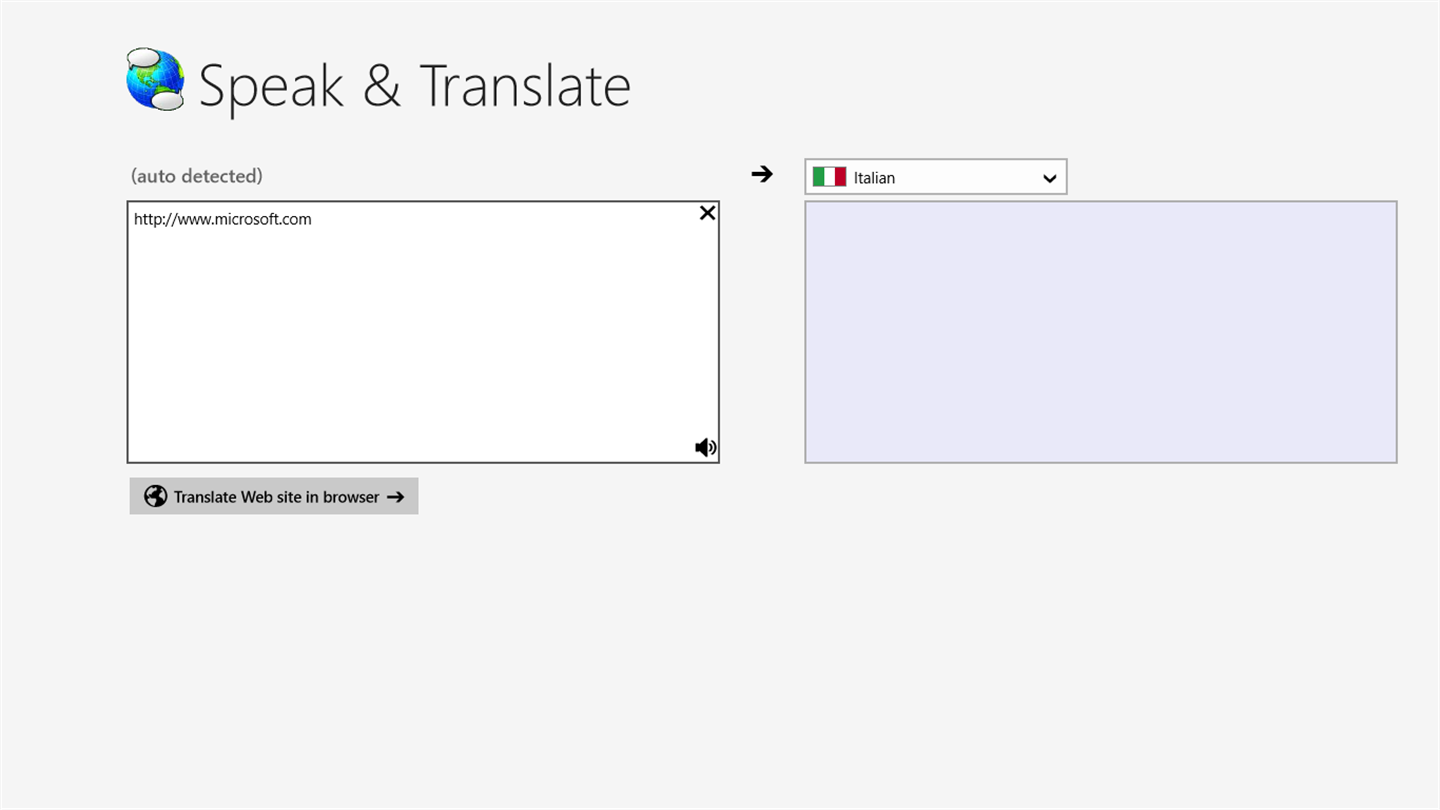1440x810 pixels.
Task: Click the Italian flag icon
Action: [x=829, y=177]
